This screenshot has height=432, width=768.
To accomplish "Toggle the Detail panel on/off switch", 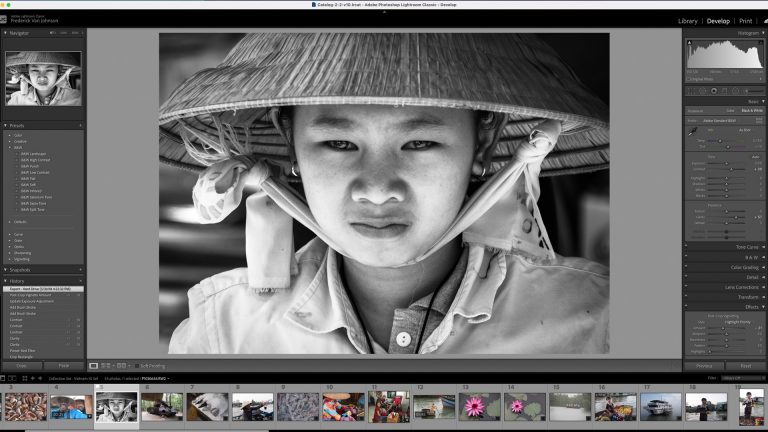I will tap(686, 277).
